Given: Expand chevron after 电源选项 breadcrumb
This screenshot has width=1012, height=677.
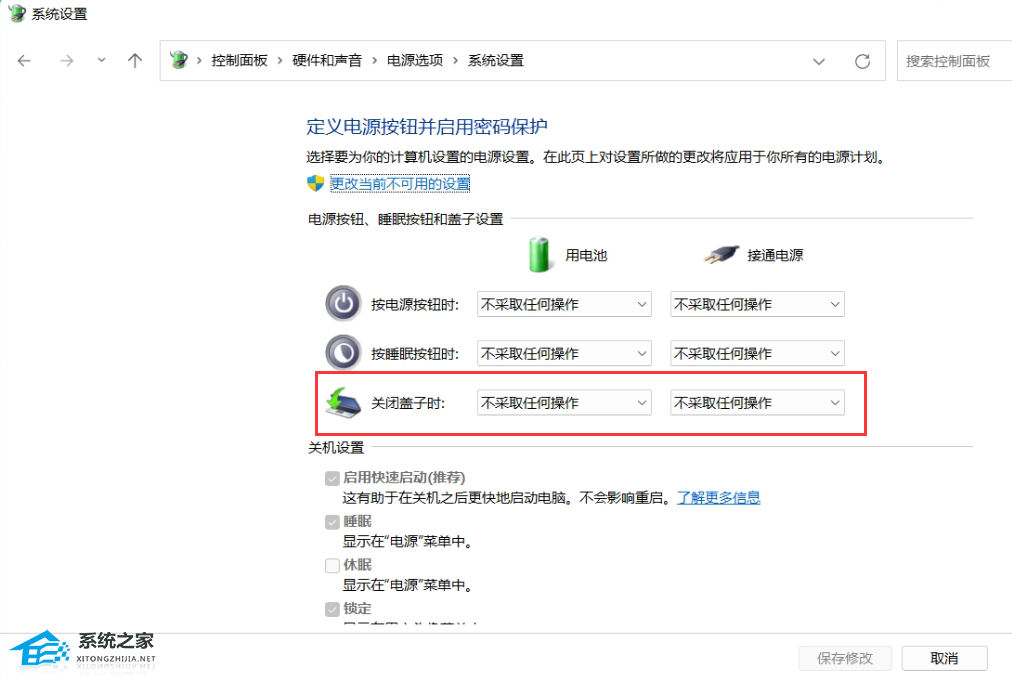Looking at the screenshot, I should click(x=456, y=61).
